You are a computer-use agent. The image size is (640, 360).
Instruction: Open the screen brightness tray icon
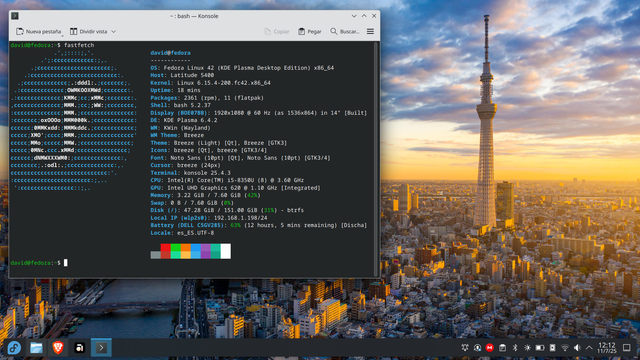(527, 348)
